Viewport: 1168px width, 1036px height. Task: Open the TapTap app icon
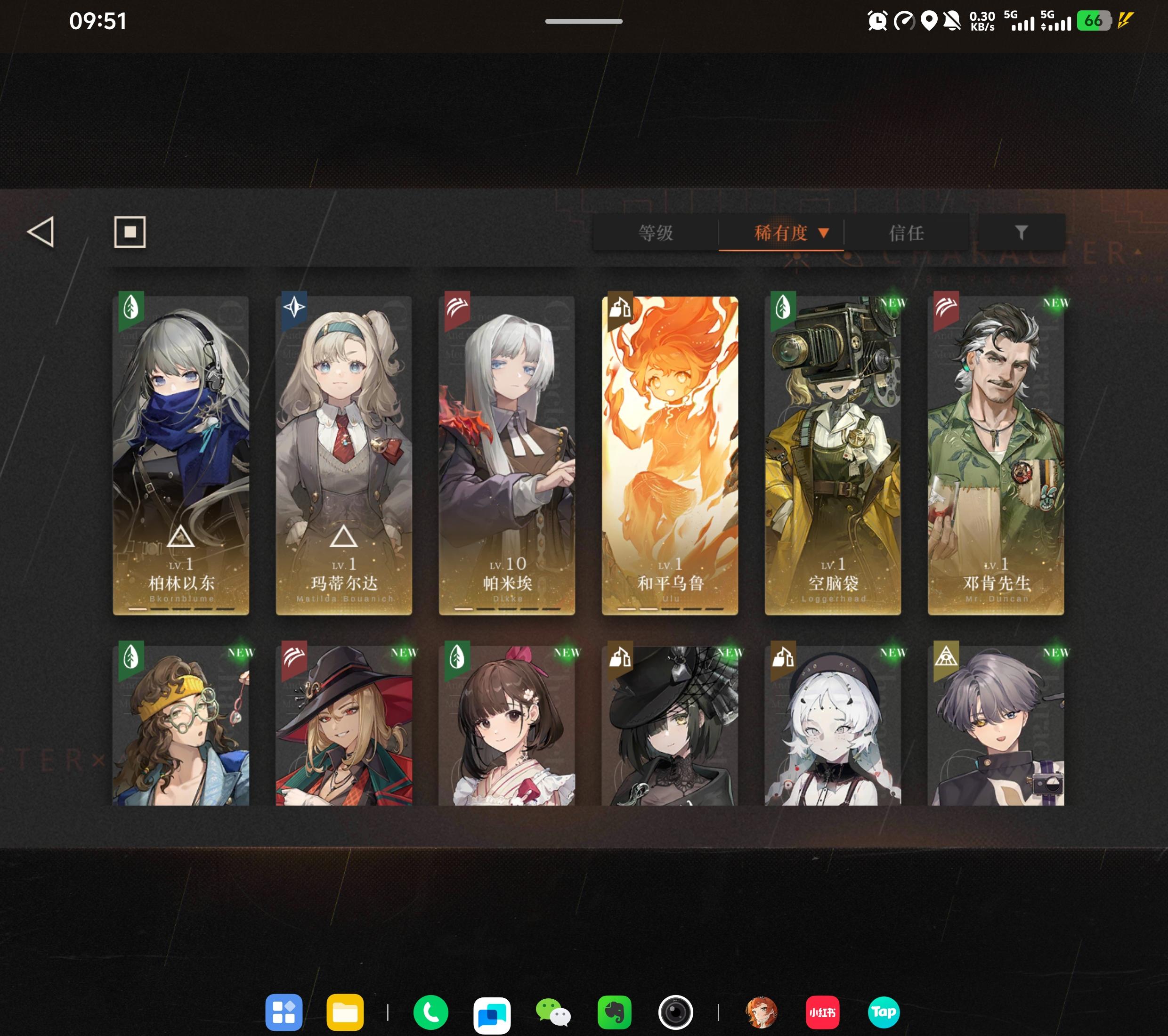[884, 1013]
